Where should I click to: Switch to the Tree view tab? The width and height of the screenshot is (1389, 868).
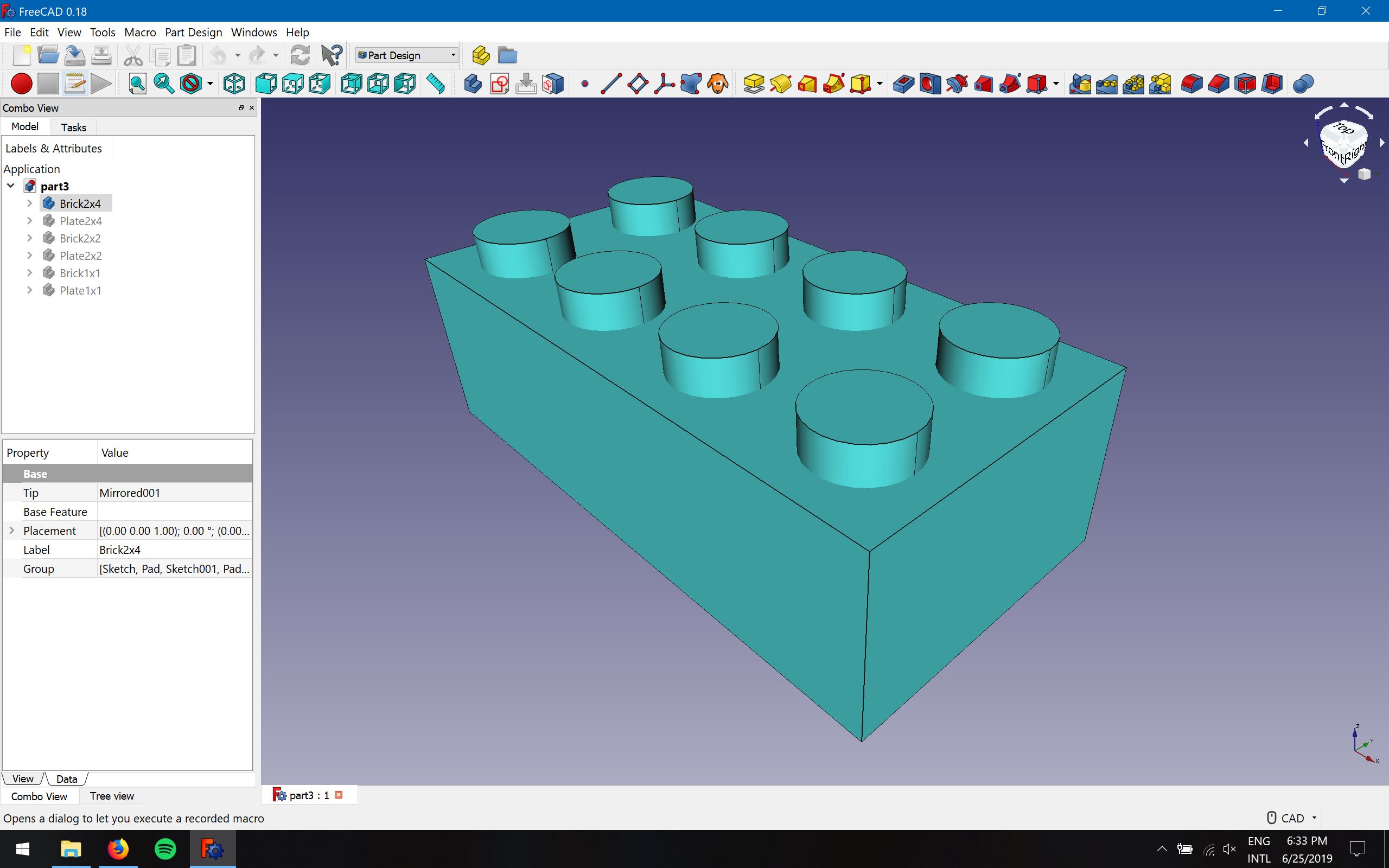[x=111, y=796]
